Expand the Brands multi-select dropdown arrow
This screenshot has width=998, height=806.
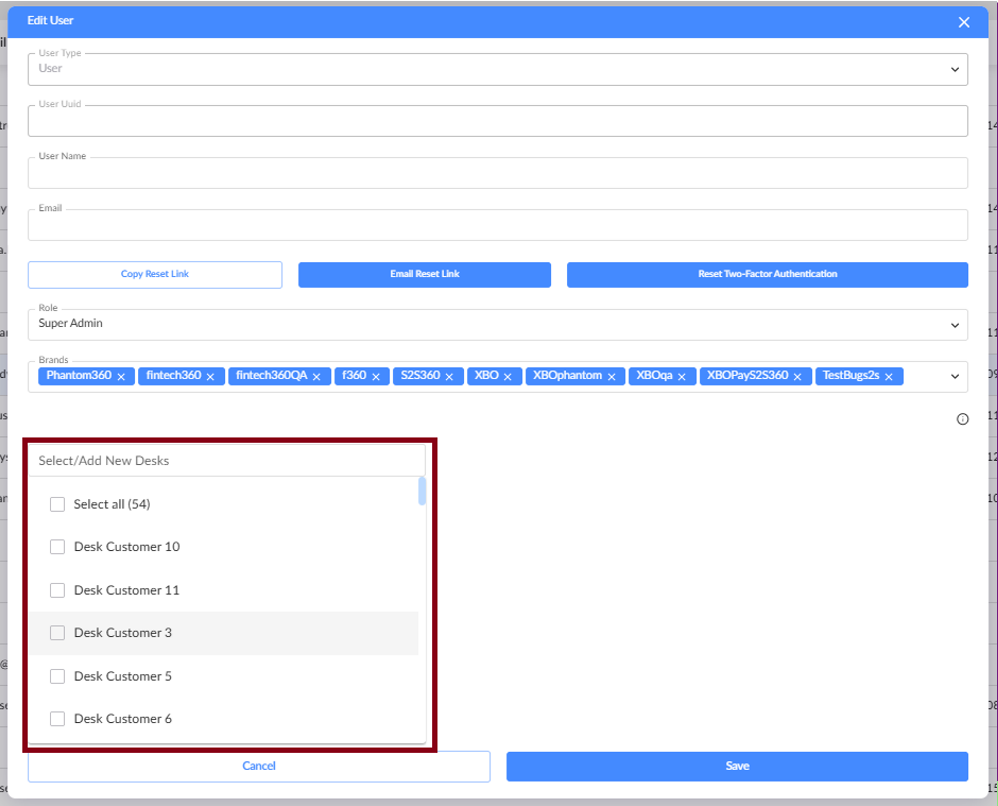tap(954, 377)
